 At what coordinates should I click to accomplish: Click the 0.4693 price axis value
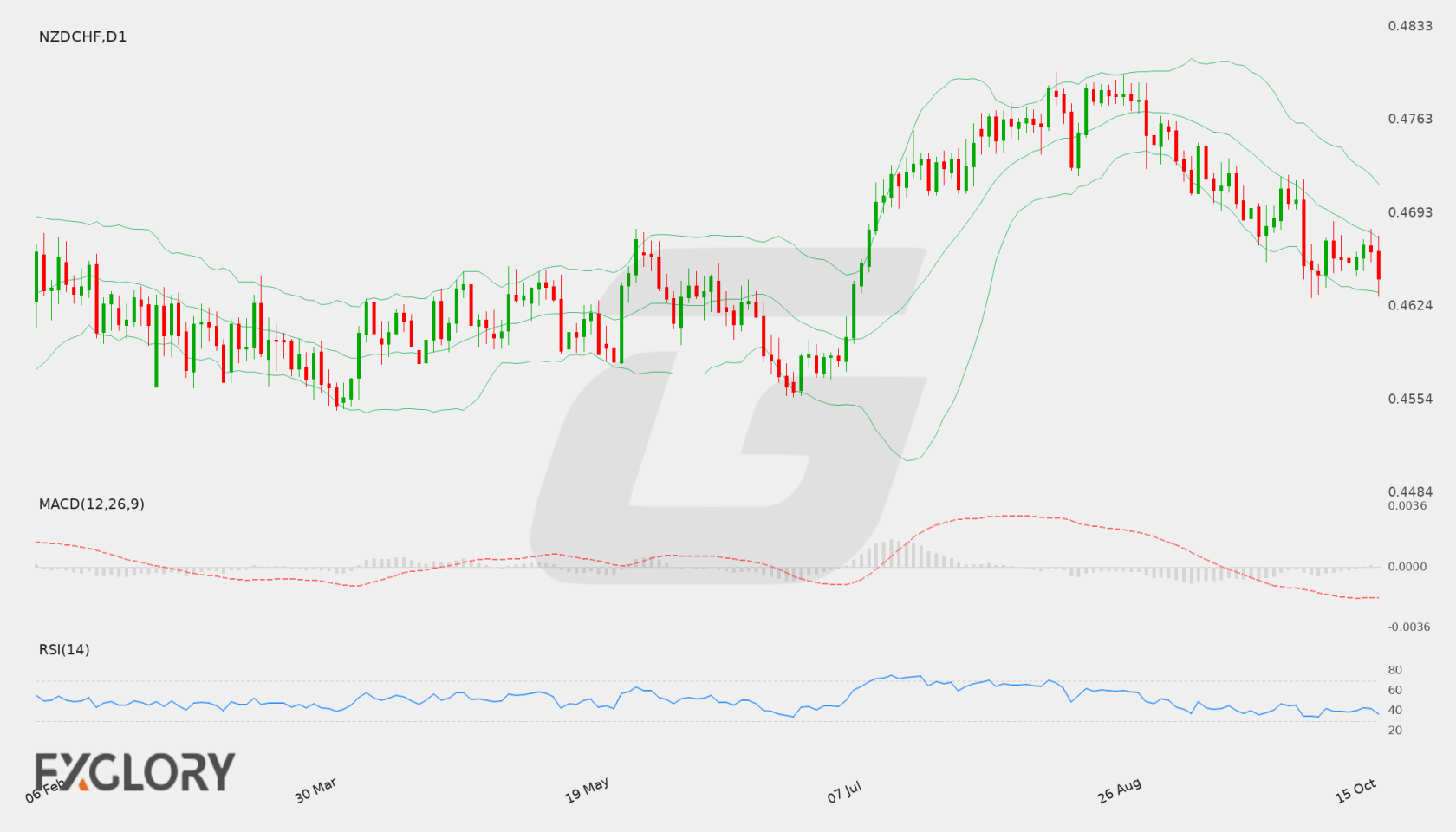click(1410, 212)
